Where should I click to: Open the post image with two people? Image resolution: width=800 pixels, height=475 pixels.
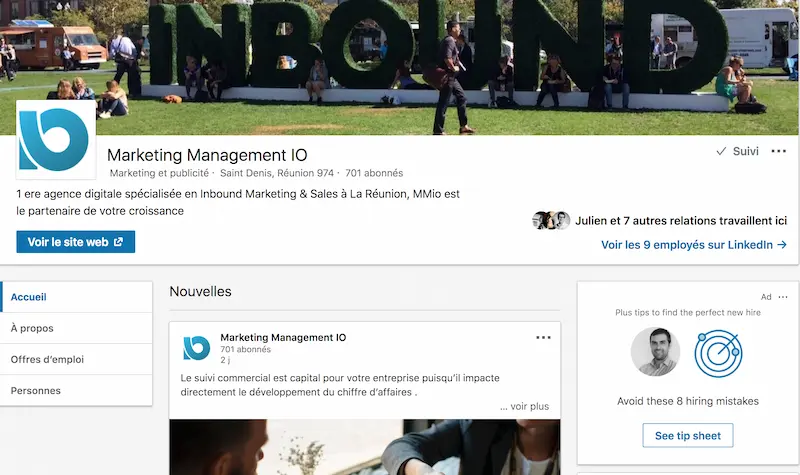365,447
